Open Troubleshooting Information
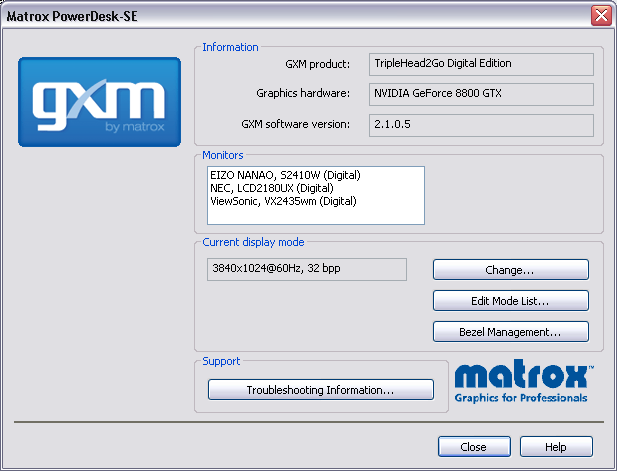 (321, 390)
